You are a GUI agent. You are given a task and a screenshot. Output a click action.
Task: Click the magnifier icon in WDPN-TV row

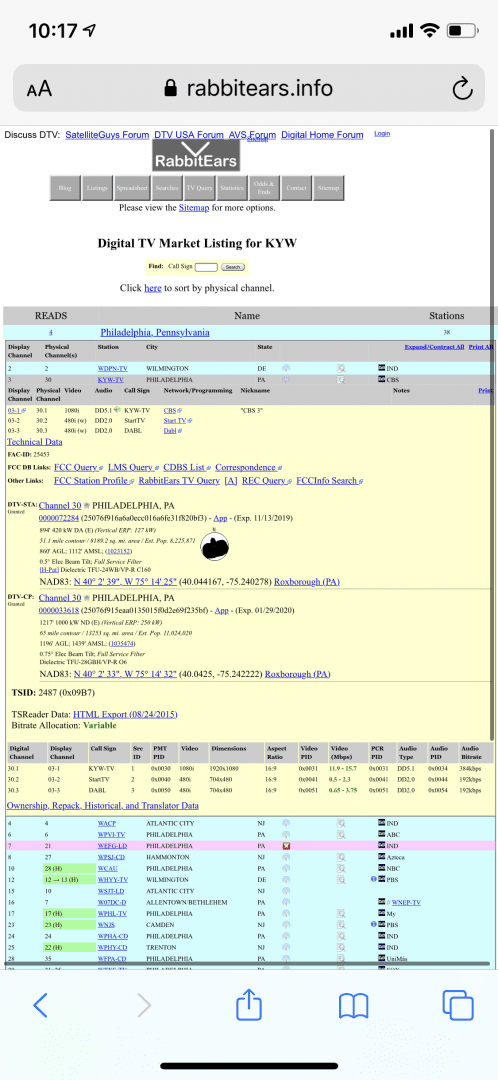click(341, 368)
